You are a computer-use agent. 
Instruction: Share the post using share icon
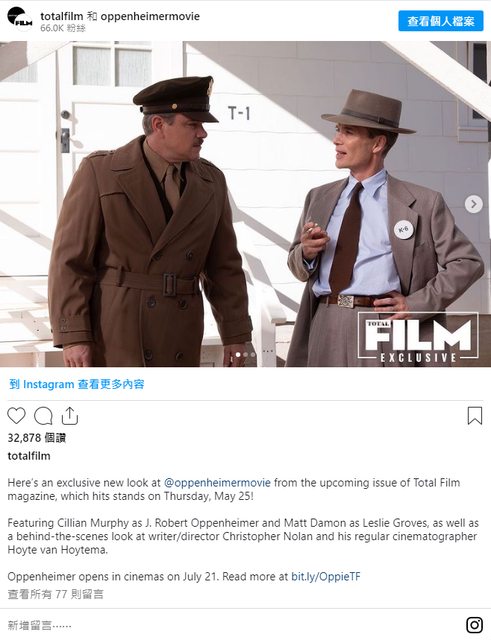[69, 416]
